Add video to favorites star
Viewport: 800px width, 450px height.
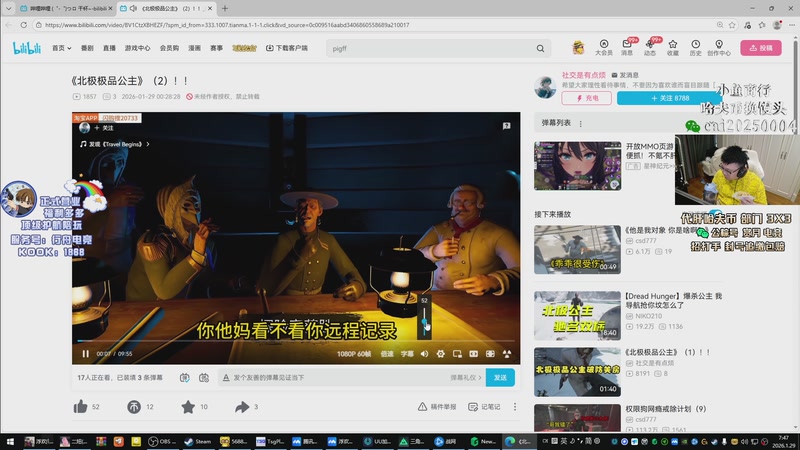point(188,407)
